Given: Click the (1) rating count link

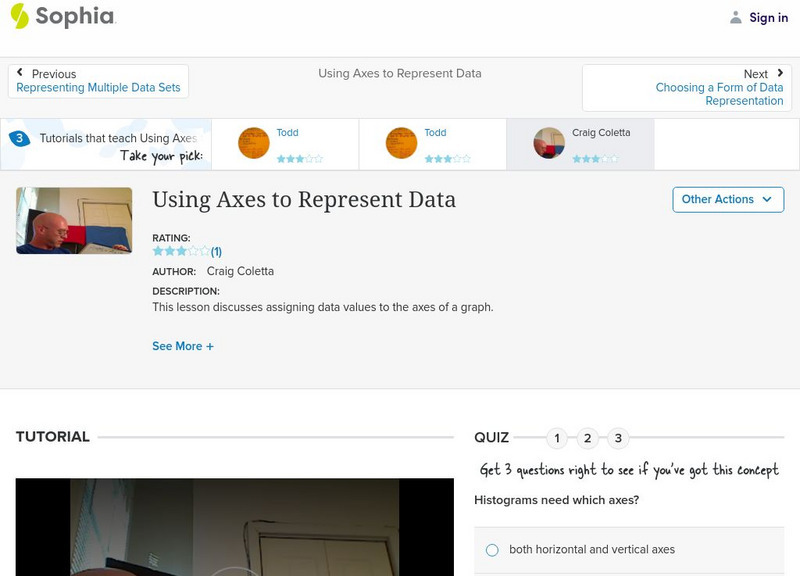Looking at the screenshot, I should 216,252.
